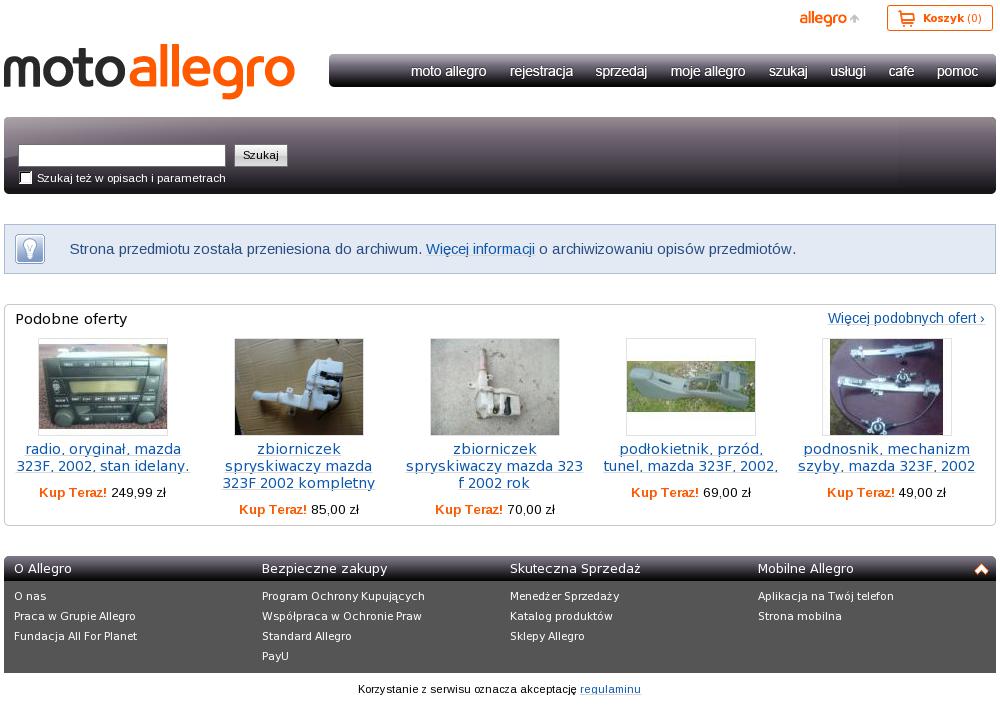The height and width of the screenshot is (709, 1000).
Task: Click the 'Podobne oferty' heading
Action: pos(71,319)
